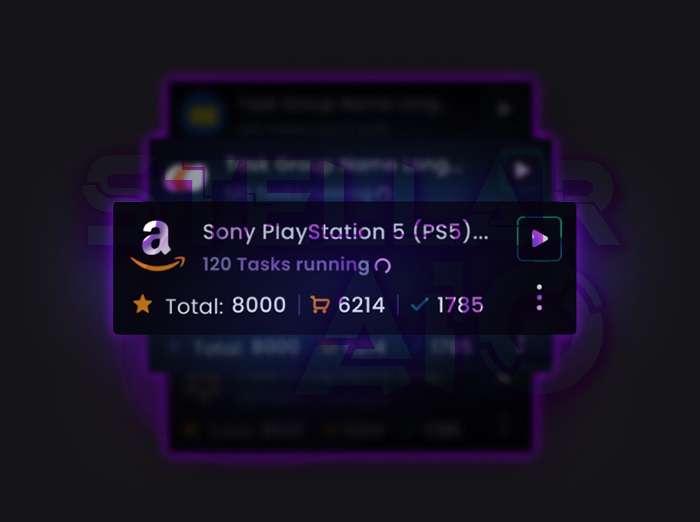The height and width of the screenshot is (522, 700).
Task: Click the 120 Tasks running status text
Action: [286, 264]
